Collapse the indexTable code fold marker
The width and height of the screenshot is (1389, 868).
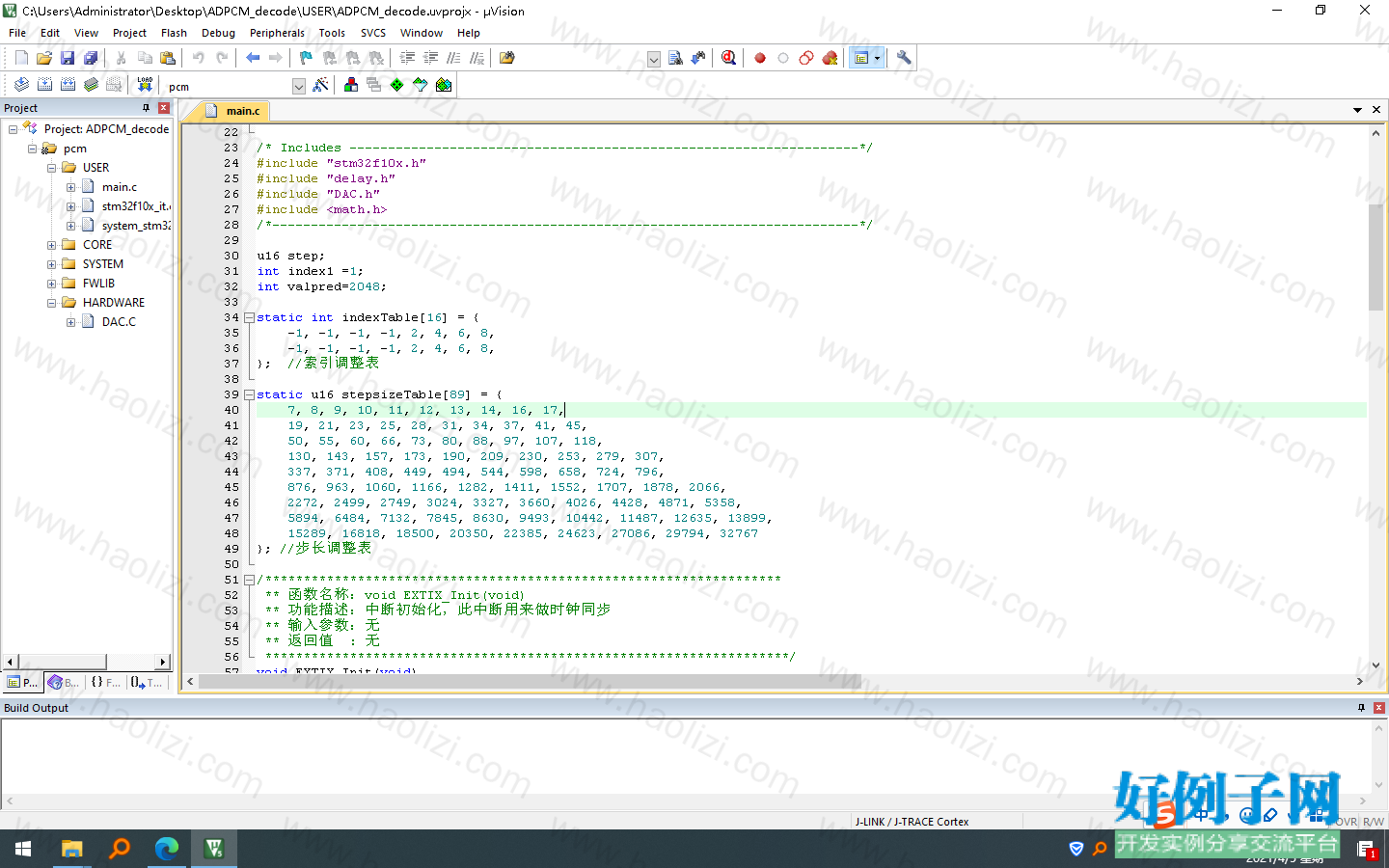(x=249, y=317)
